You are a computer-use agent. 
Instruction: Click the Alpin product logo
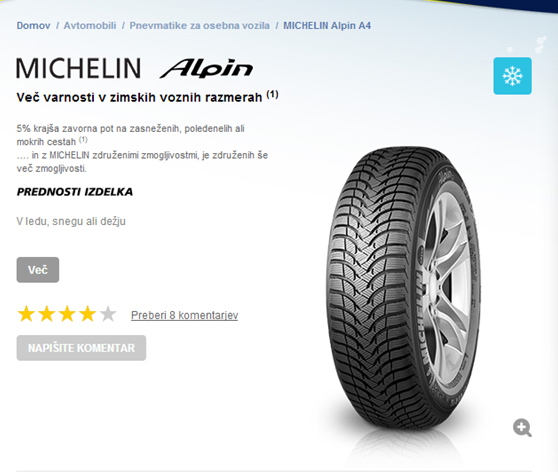[207, 68]
